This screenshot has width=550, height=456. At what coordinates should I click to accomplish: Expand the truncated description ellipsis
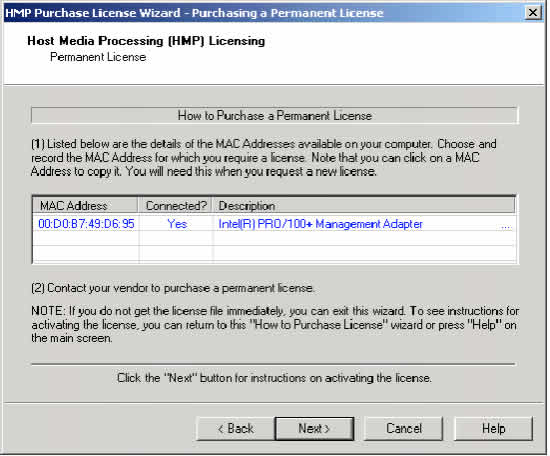tap(507, 226)
